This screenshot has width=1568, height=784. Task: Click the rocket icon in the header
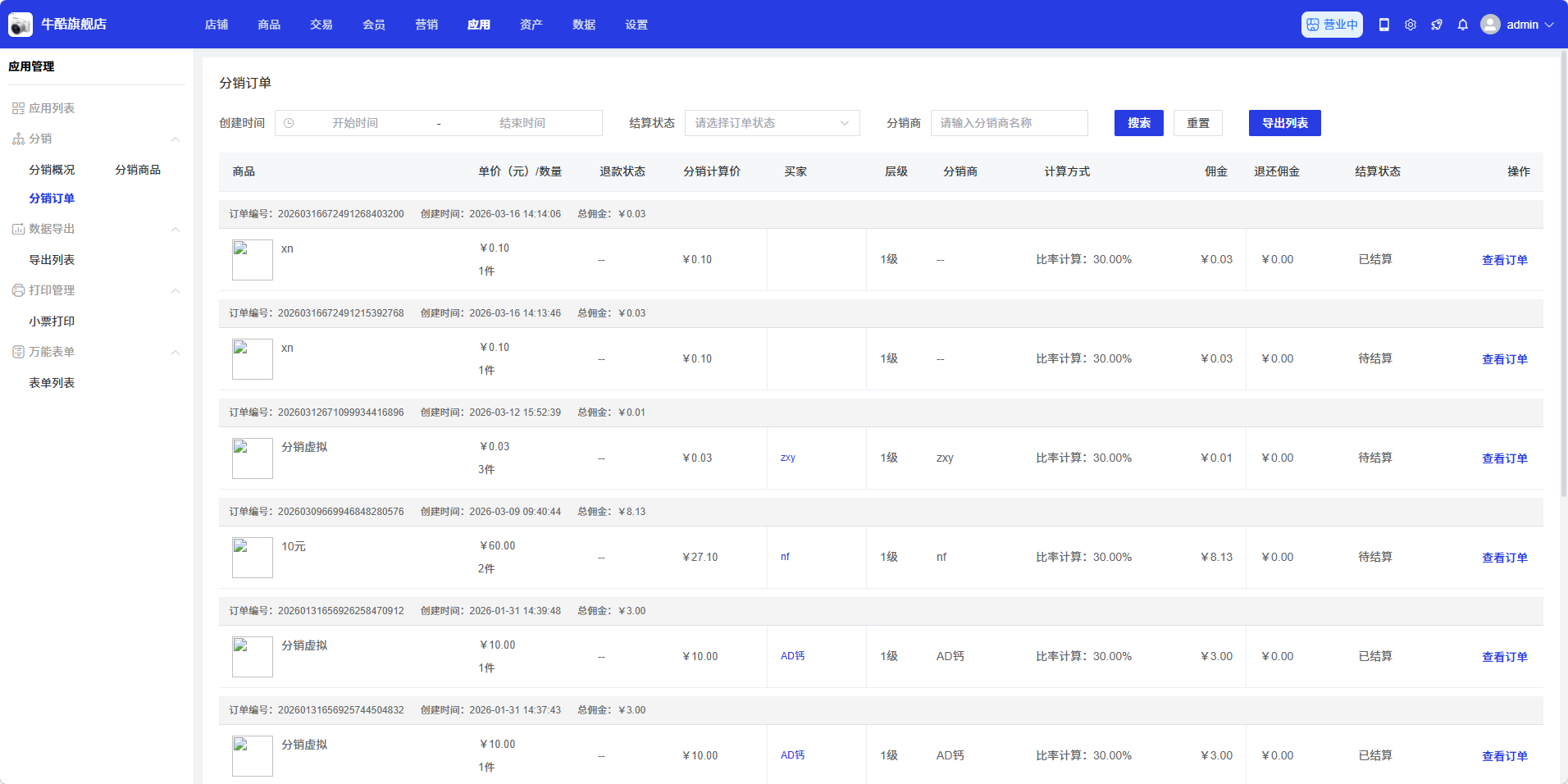coord(1437,25)
